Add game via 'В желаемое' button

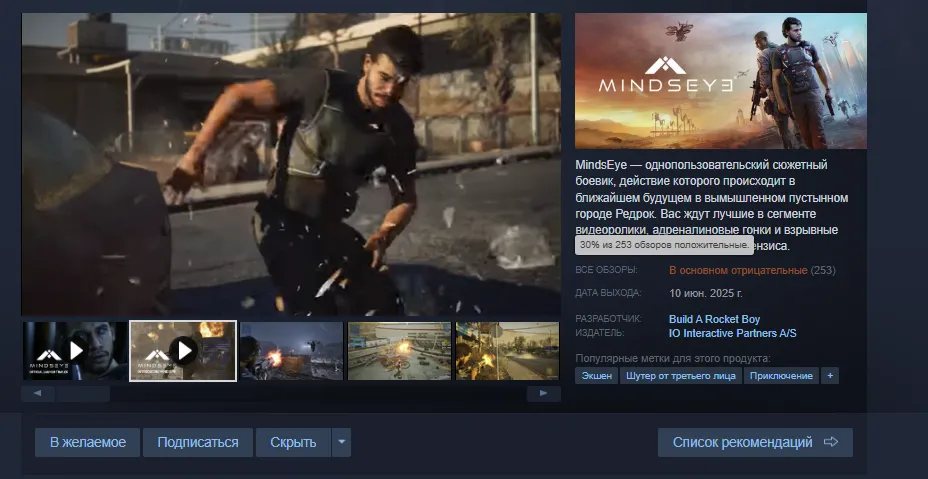(88, 443)
